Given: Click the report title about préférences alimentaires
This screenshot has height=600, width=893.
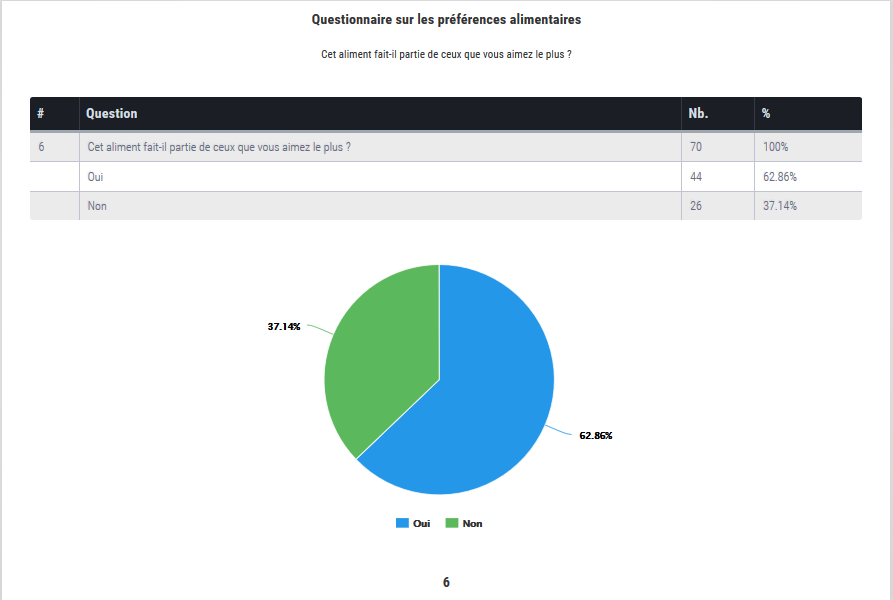Looking at the screenshot, I should click(x=446, y=19).
